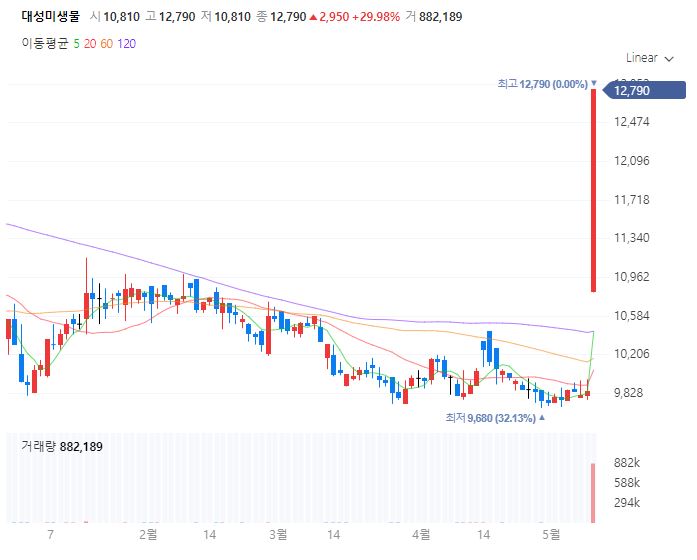The height and width of the screenshot is (560, 697).
Task: Click the 7 date axis label
Action: click(51, 534)
